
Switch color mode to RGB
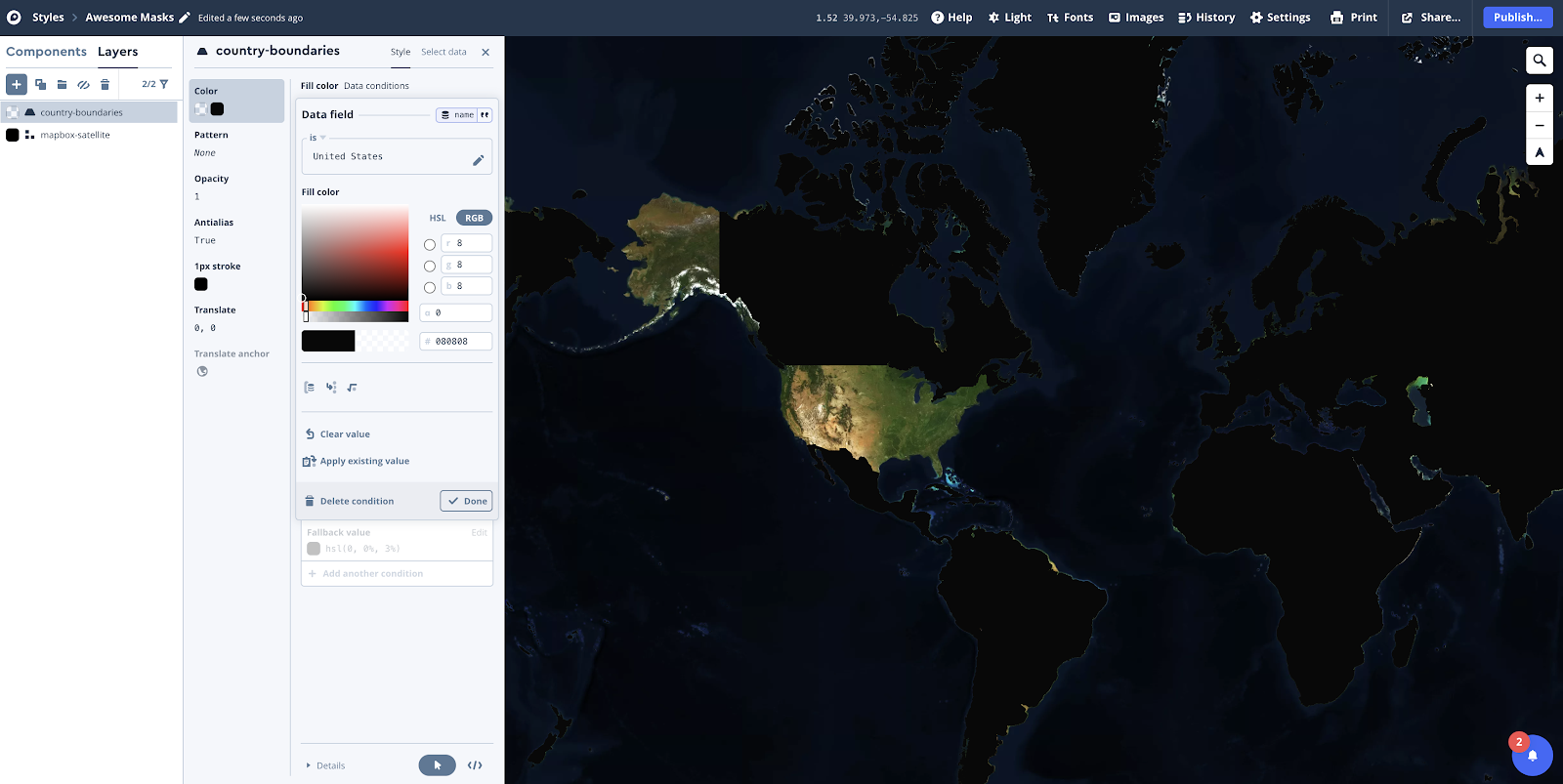tap(474, 218)
